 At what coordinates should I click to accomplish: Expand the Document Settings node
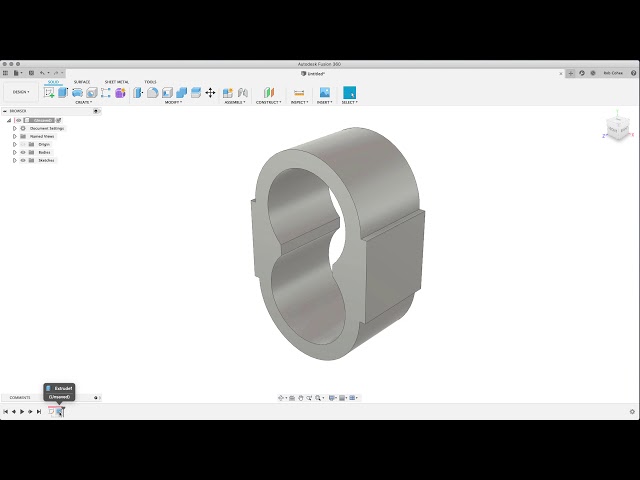pyautogui.click(x=15, y=129)
